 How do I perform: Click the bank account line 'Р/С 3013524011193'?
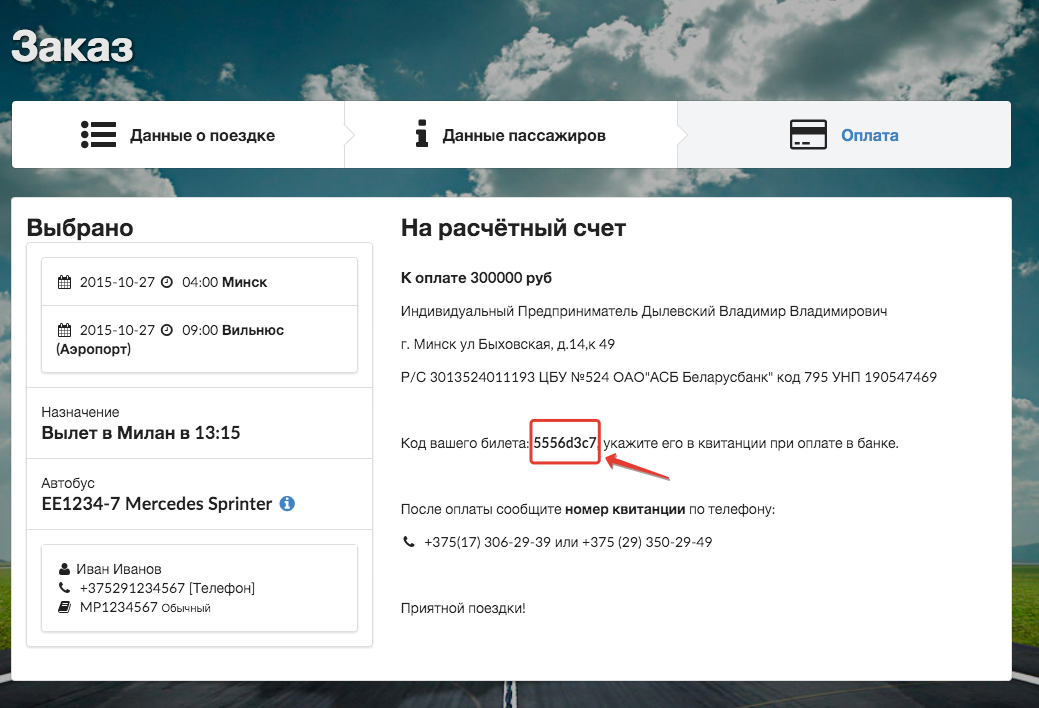click(468, 377)
